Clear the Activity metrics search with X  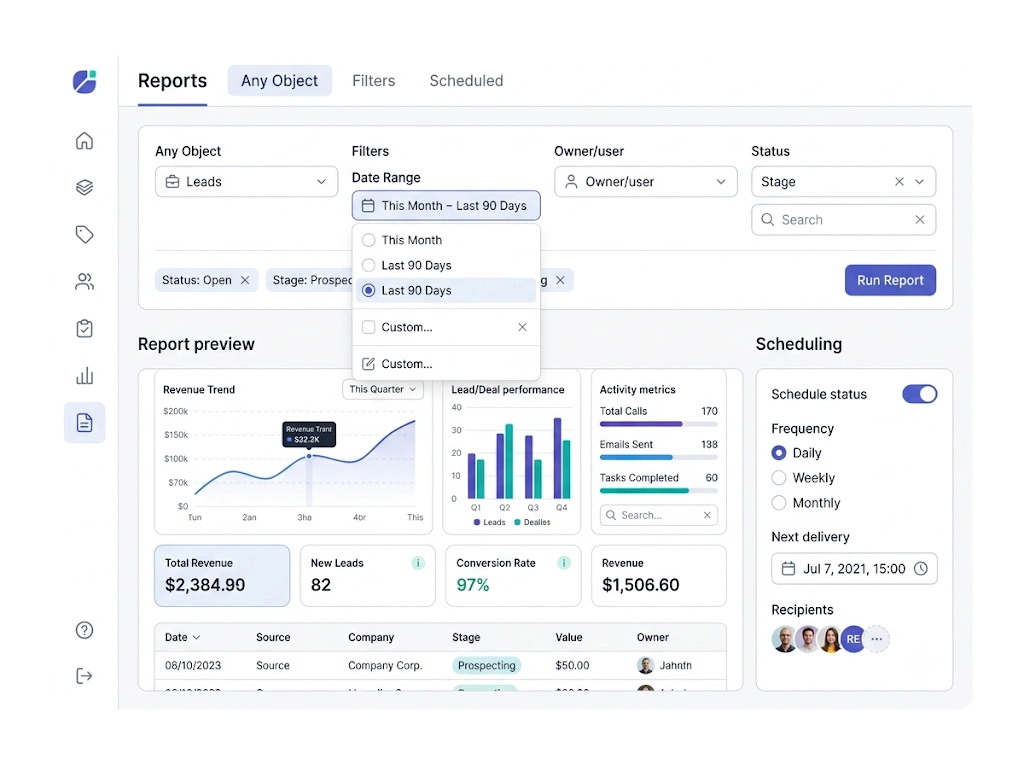[x=707, y=515]
